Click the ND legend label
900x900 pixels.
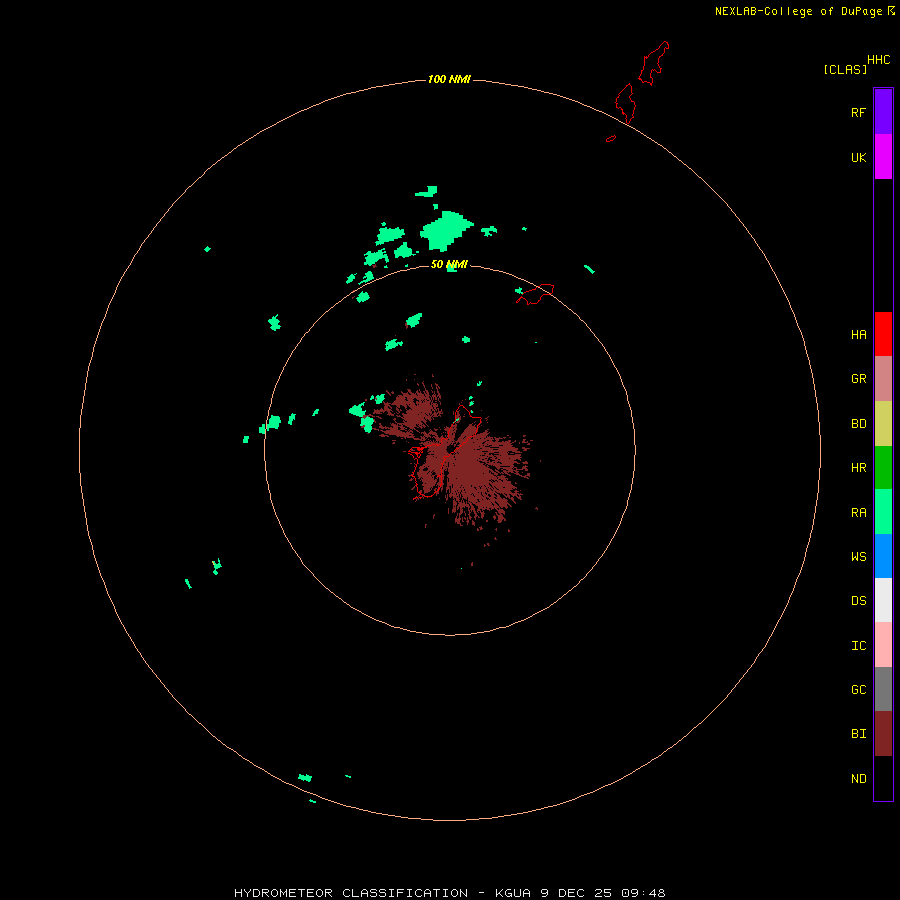[858, 779]
